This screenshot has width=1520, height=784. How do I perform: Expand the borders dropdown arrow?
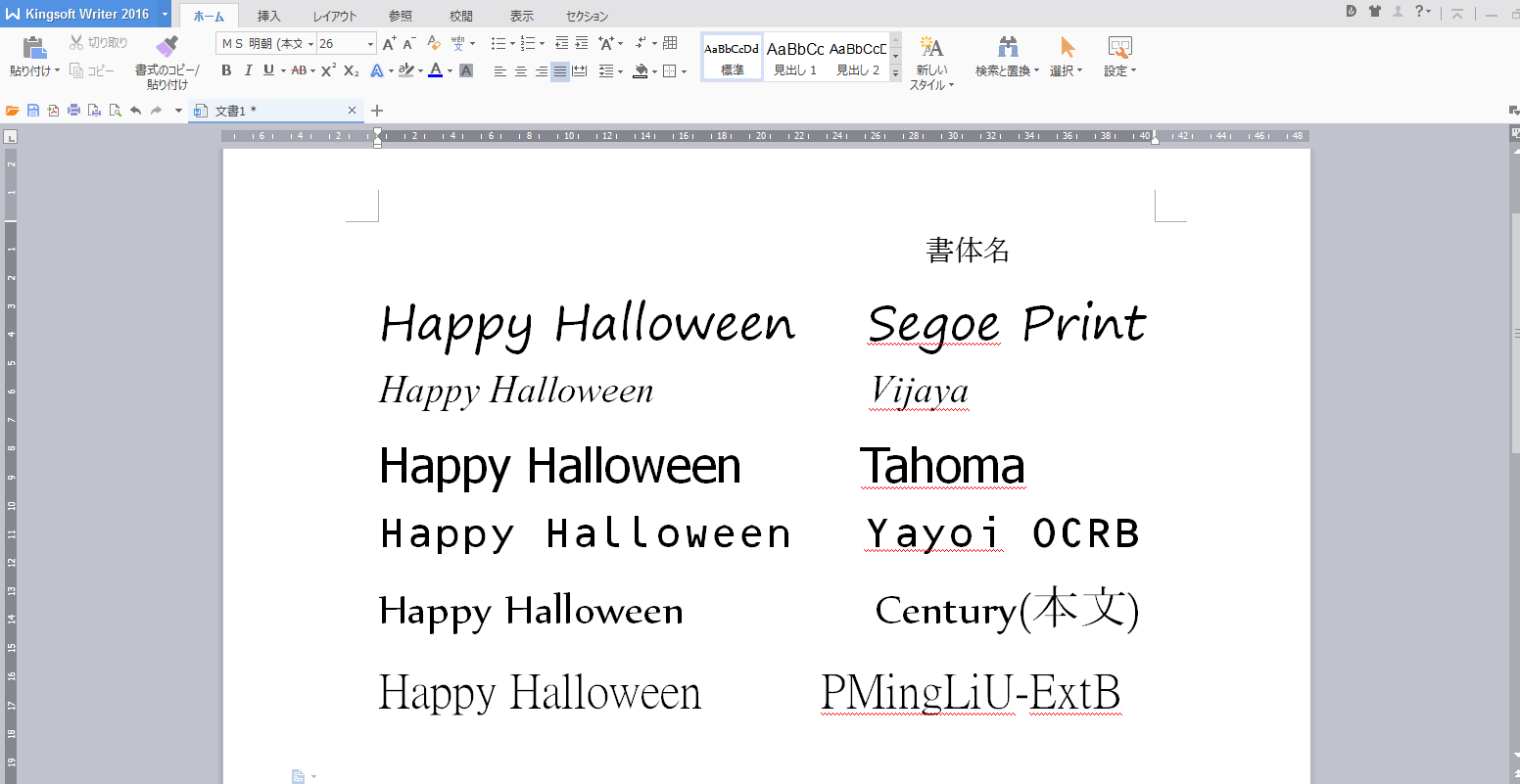pos(684,70)
